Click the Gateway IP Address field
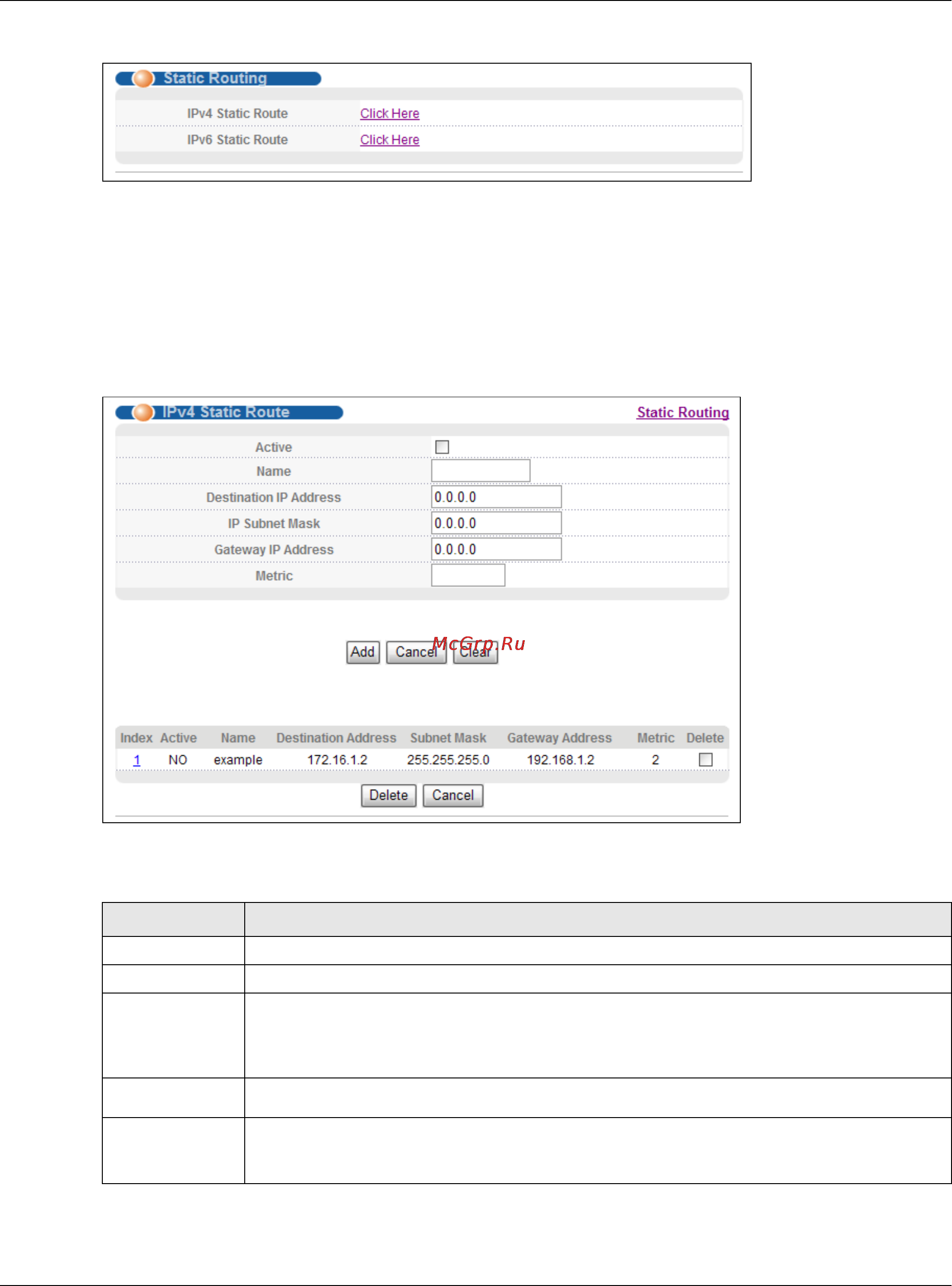 [x=496, y=549]
